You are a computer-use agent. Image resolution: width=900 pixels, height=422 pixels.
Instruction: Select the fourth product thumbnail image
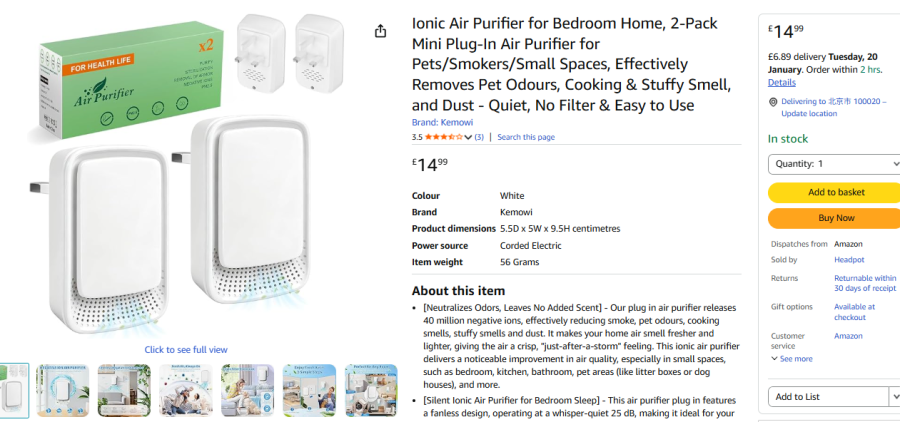click(x=186, y=390)
